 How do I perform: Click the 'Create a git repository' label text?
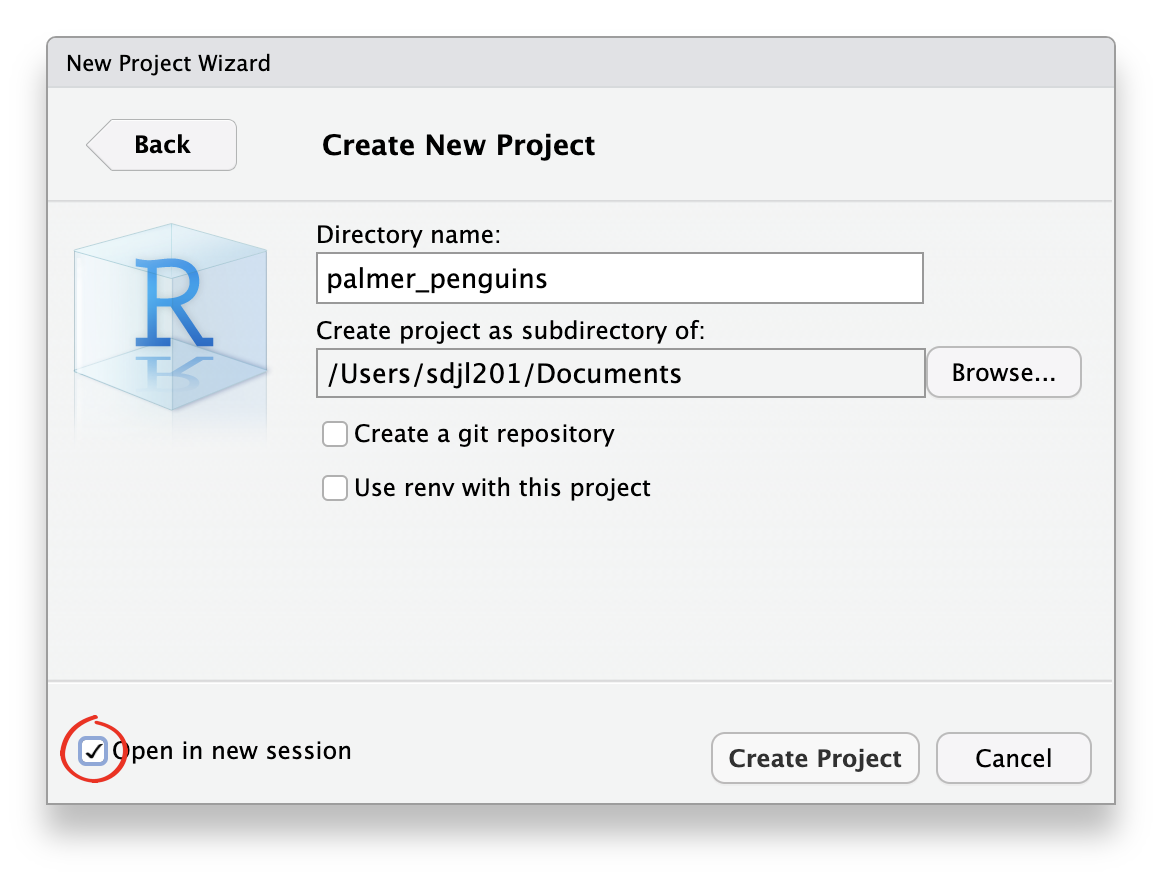[x=484, y=434]
